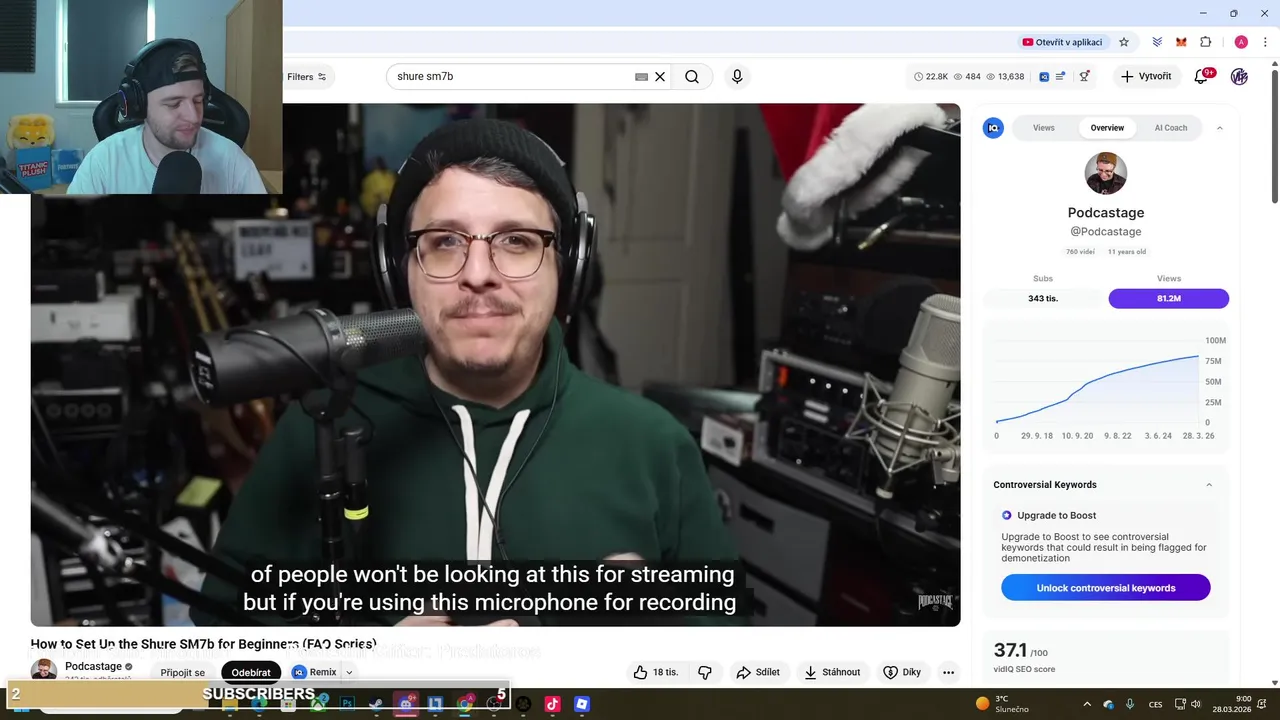Click into the 'shure sm7b' search field
This screenshot has height=720, width=1280.
click(510, 77)
